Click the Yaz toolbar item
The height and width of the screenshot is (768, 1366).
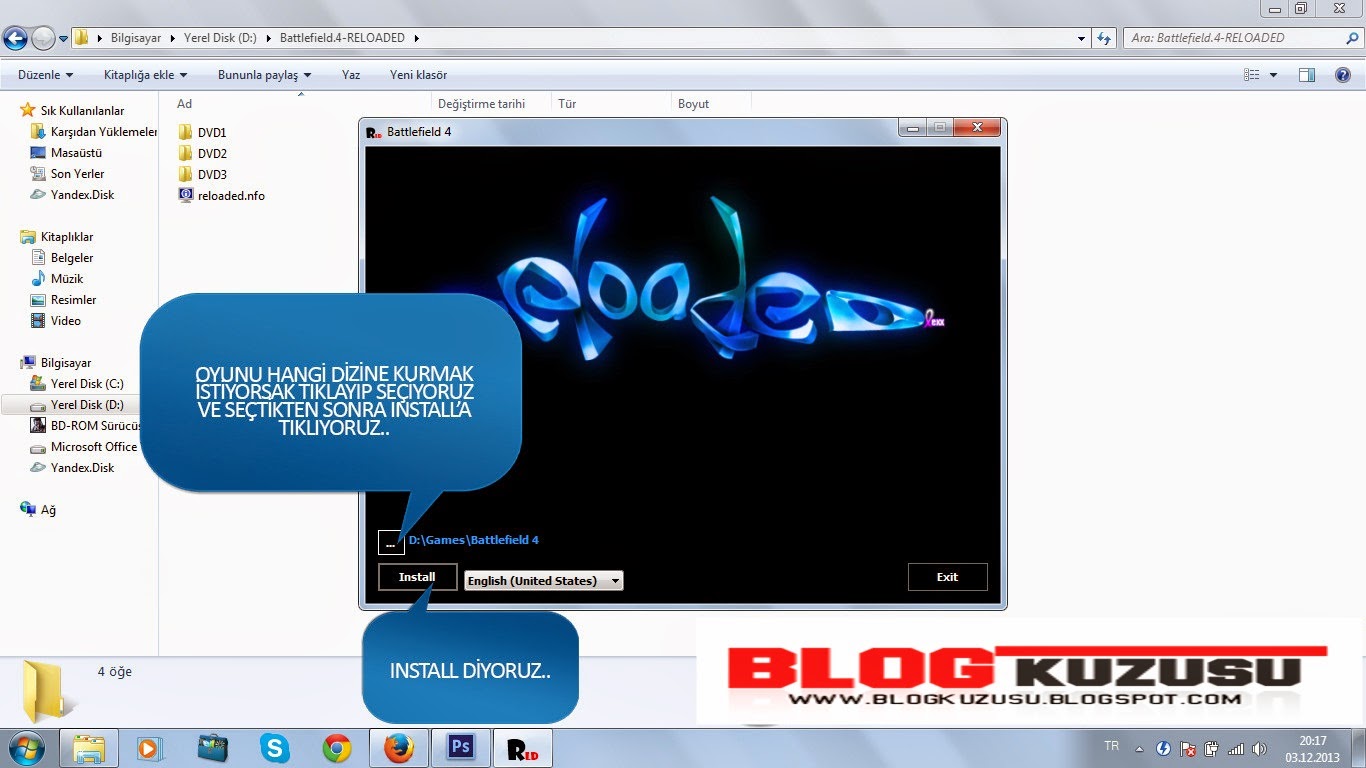[351, 75]
